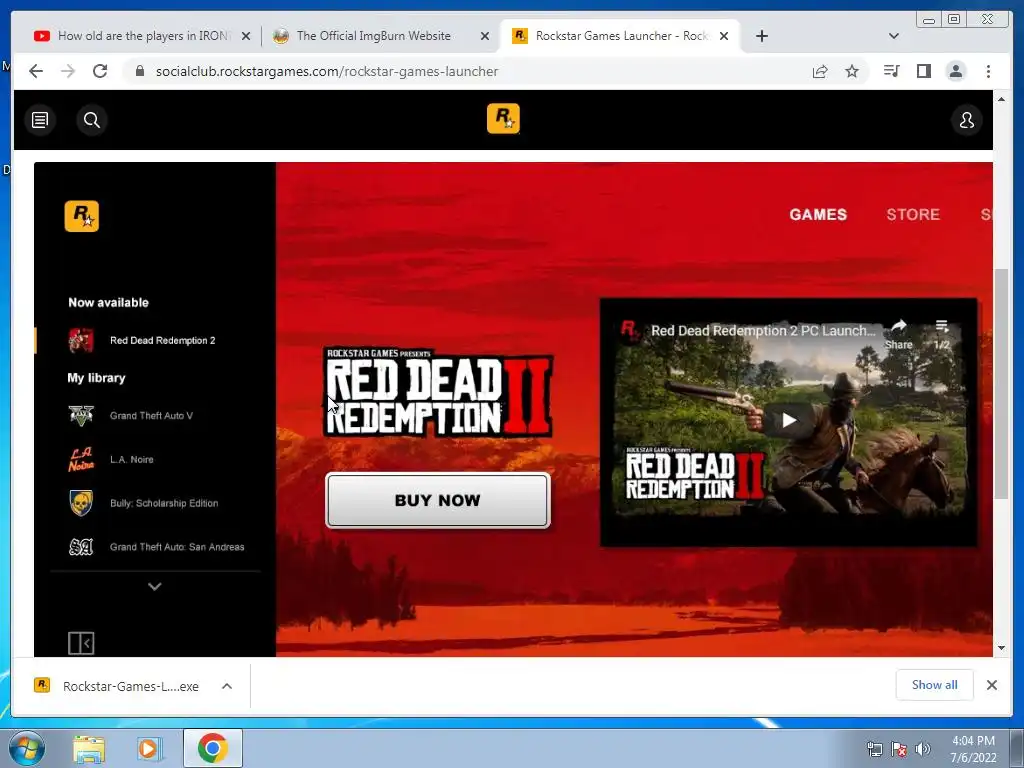Open the Chrome profile avatar icon
Viewport: 1024px width, 768px height.
(955, 71)
